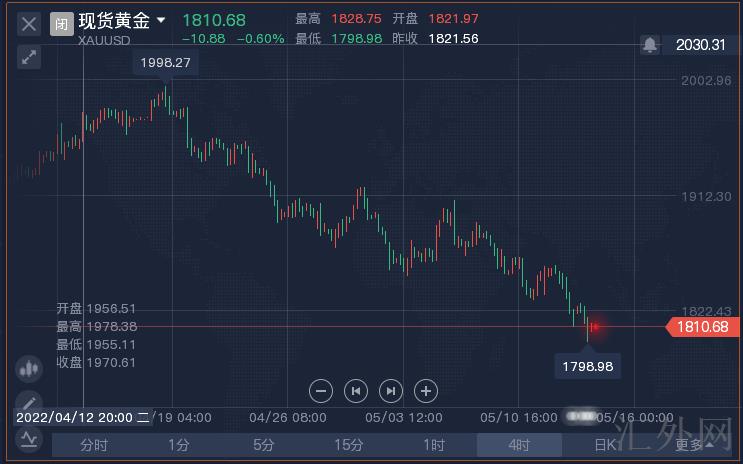Image resolution: width=743 pixels, height=464 pixels.
Task: Expand the 更多 timeframe menu
Action: [x=692, y=445]
